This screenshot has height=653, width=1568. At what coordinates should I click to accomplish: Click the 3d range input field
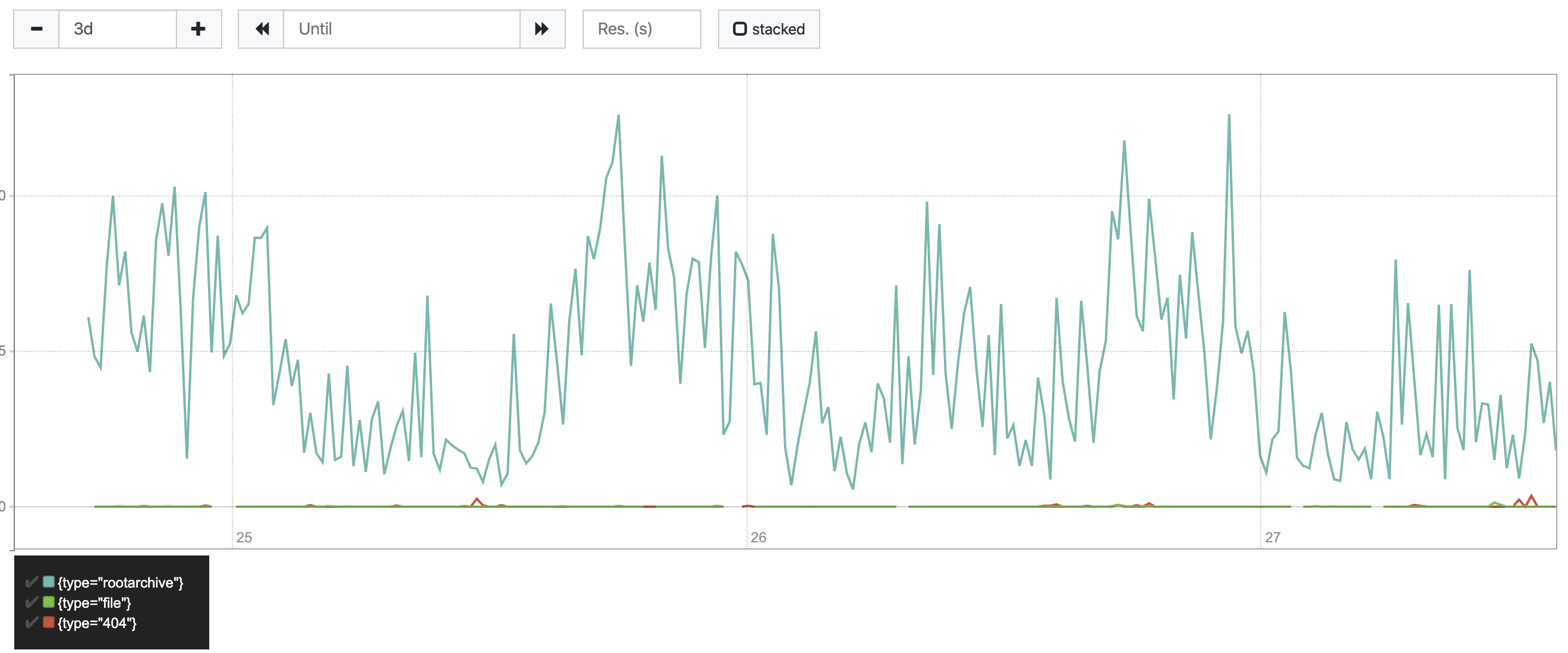[x=118, y=29]
